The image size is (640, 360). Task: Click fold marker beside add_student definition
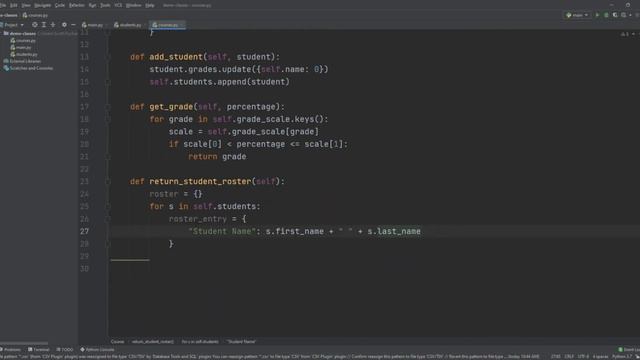(108, 57)
